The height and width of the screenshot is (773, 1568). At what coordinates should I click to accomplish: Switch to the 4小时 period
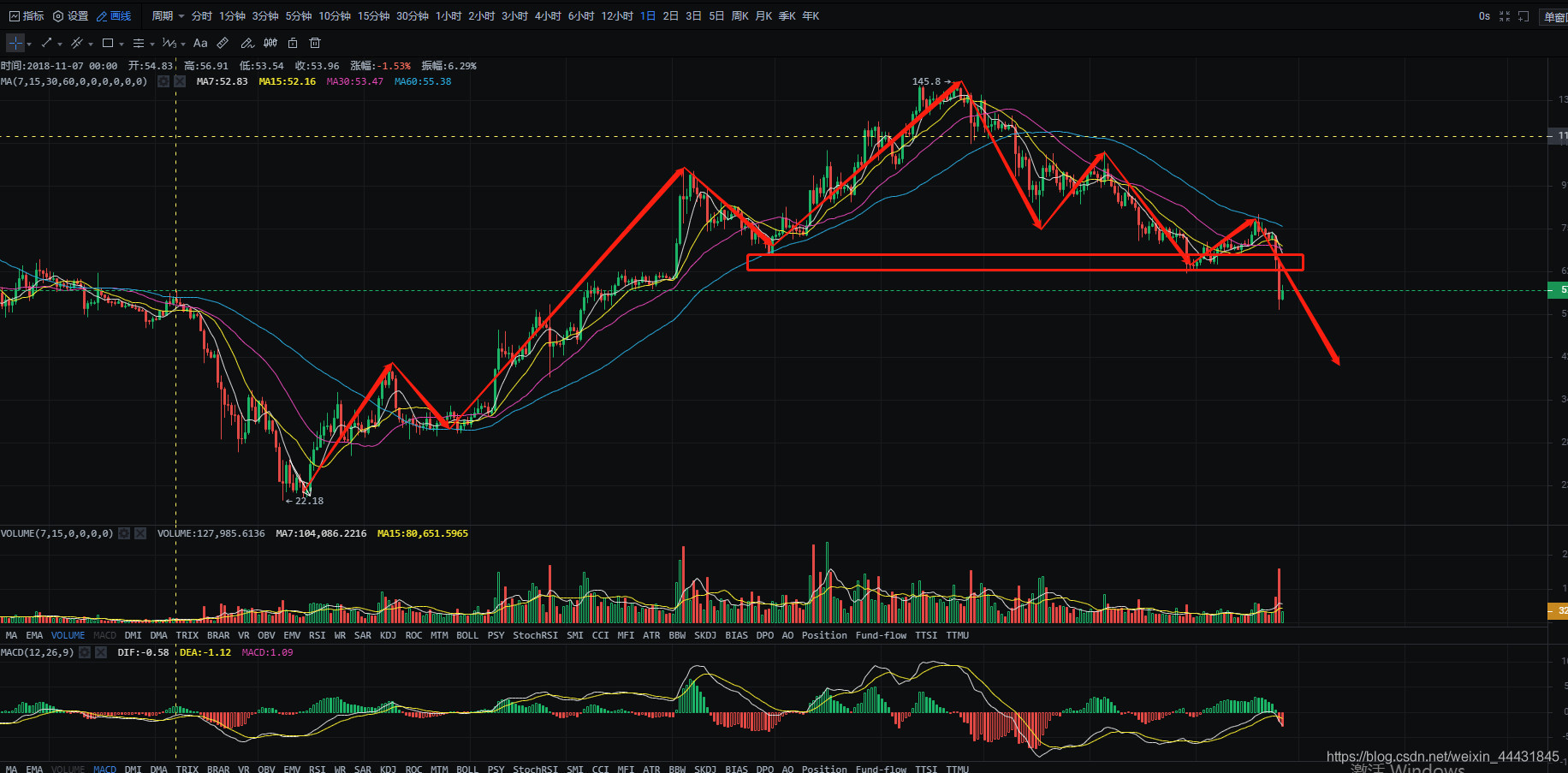click(548, 16)
